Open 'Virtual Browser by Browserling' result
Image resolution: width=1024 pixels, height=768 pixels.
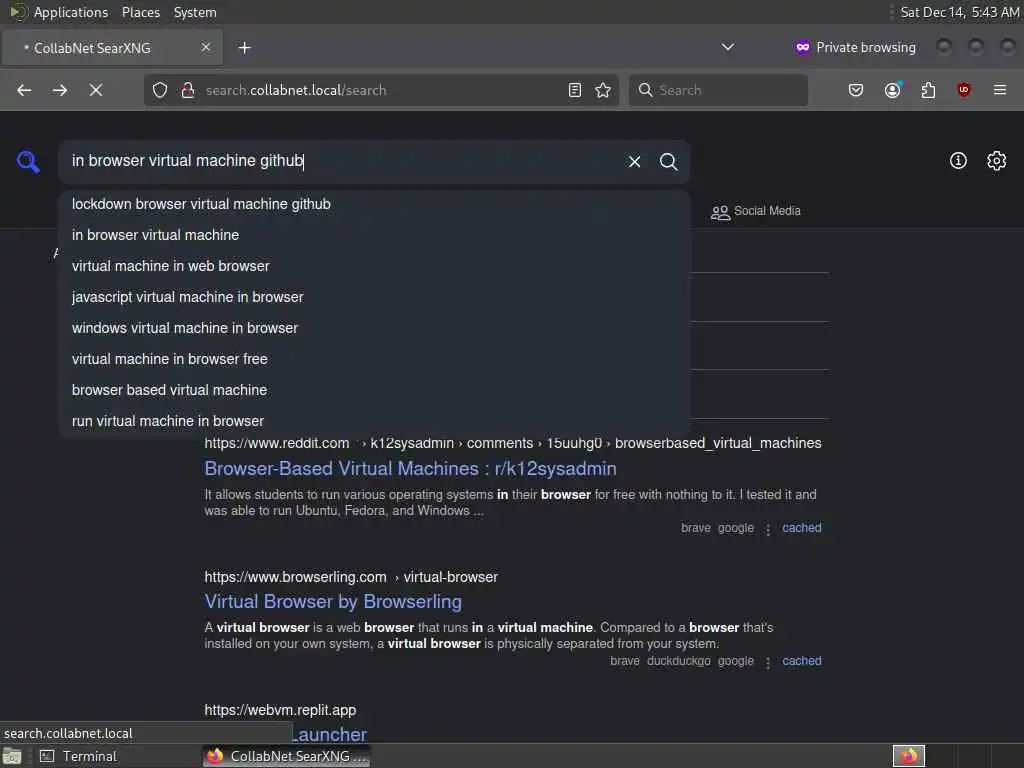tap(333, 601)
